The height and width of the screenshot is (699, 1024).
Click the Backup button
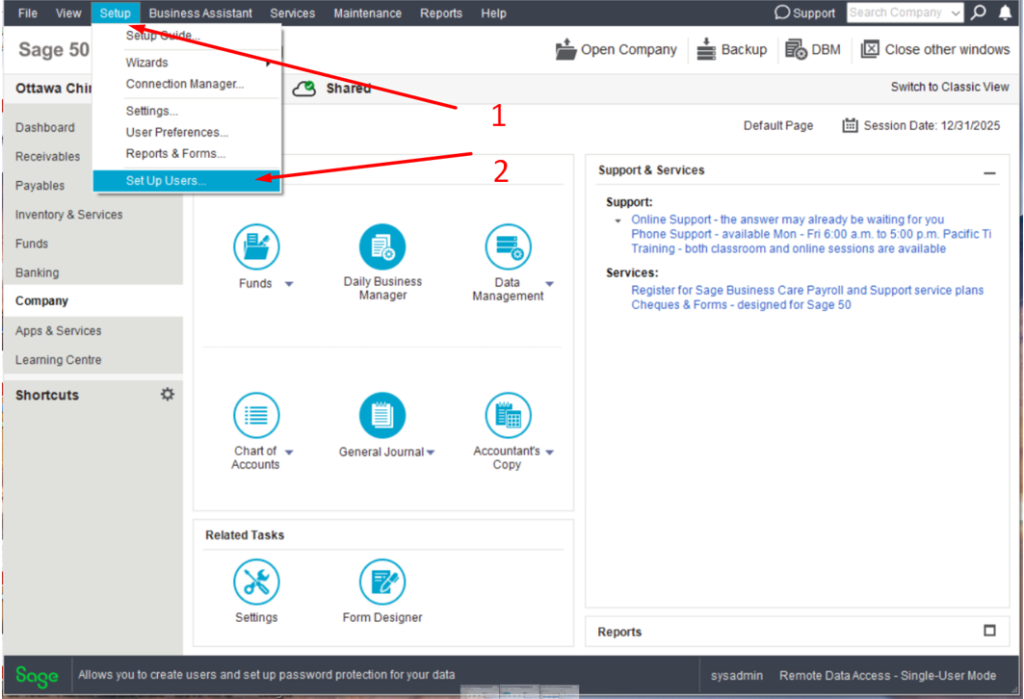(731, 49)
